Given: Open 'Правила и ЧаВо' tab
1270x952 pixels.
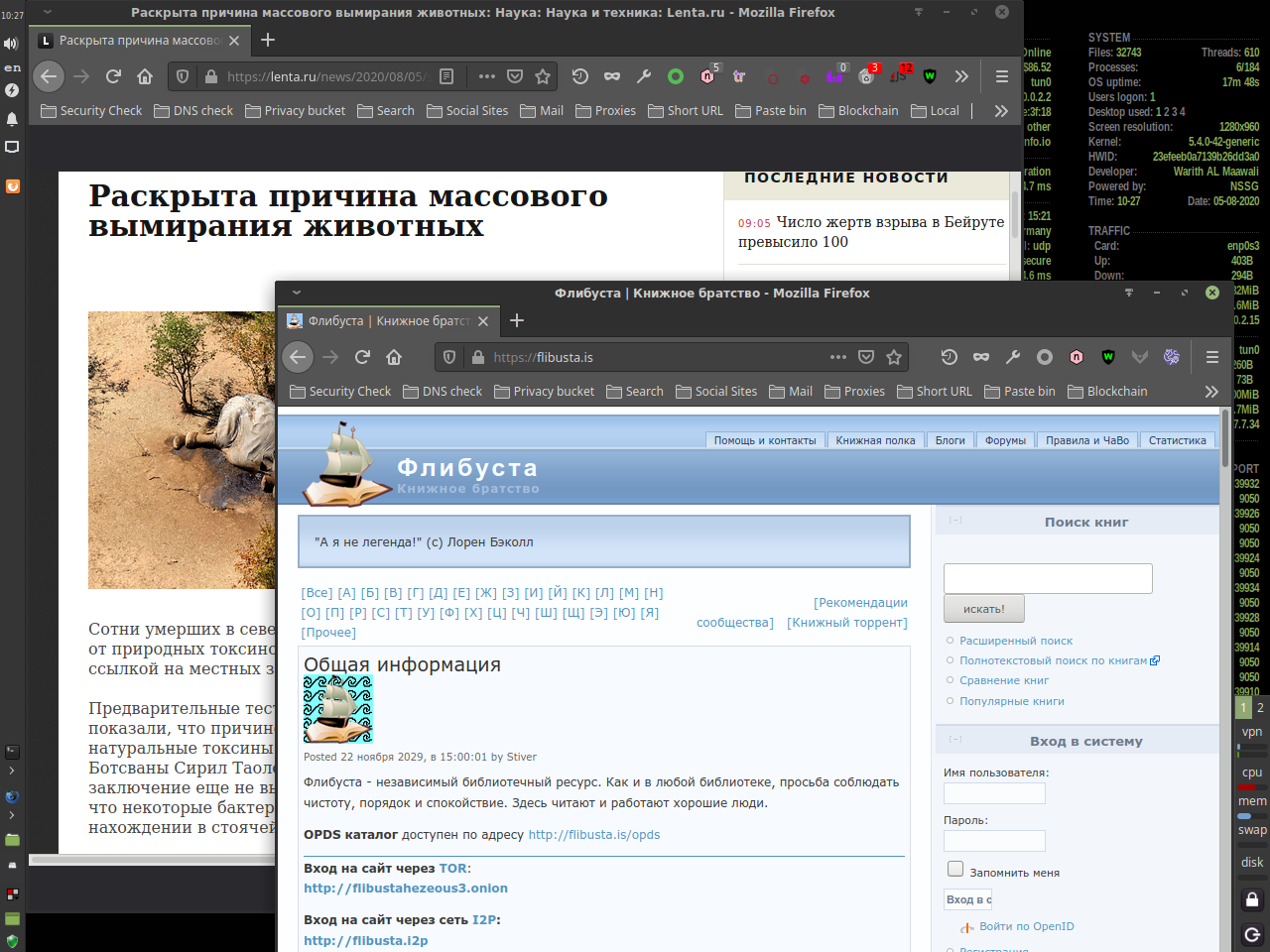Looking at the screenshot, I should [1087, 440].
